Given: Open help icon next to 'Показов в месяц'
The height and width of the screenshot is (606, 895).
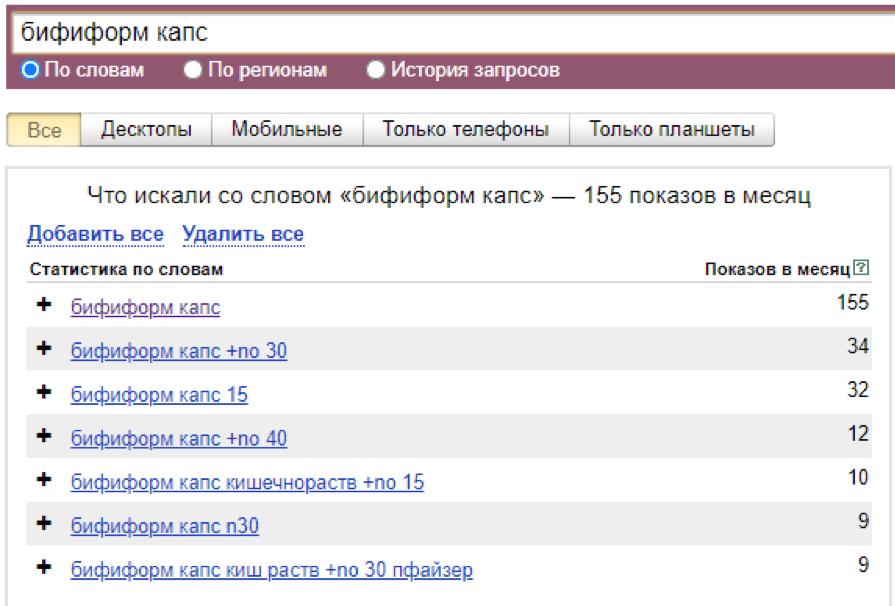Looking at the screenshot, I should coord(861,267).
